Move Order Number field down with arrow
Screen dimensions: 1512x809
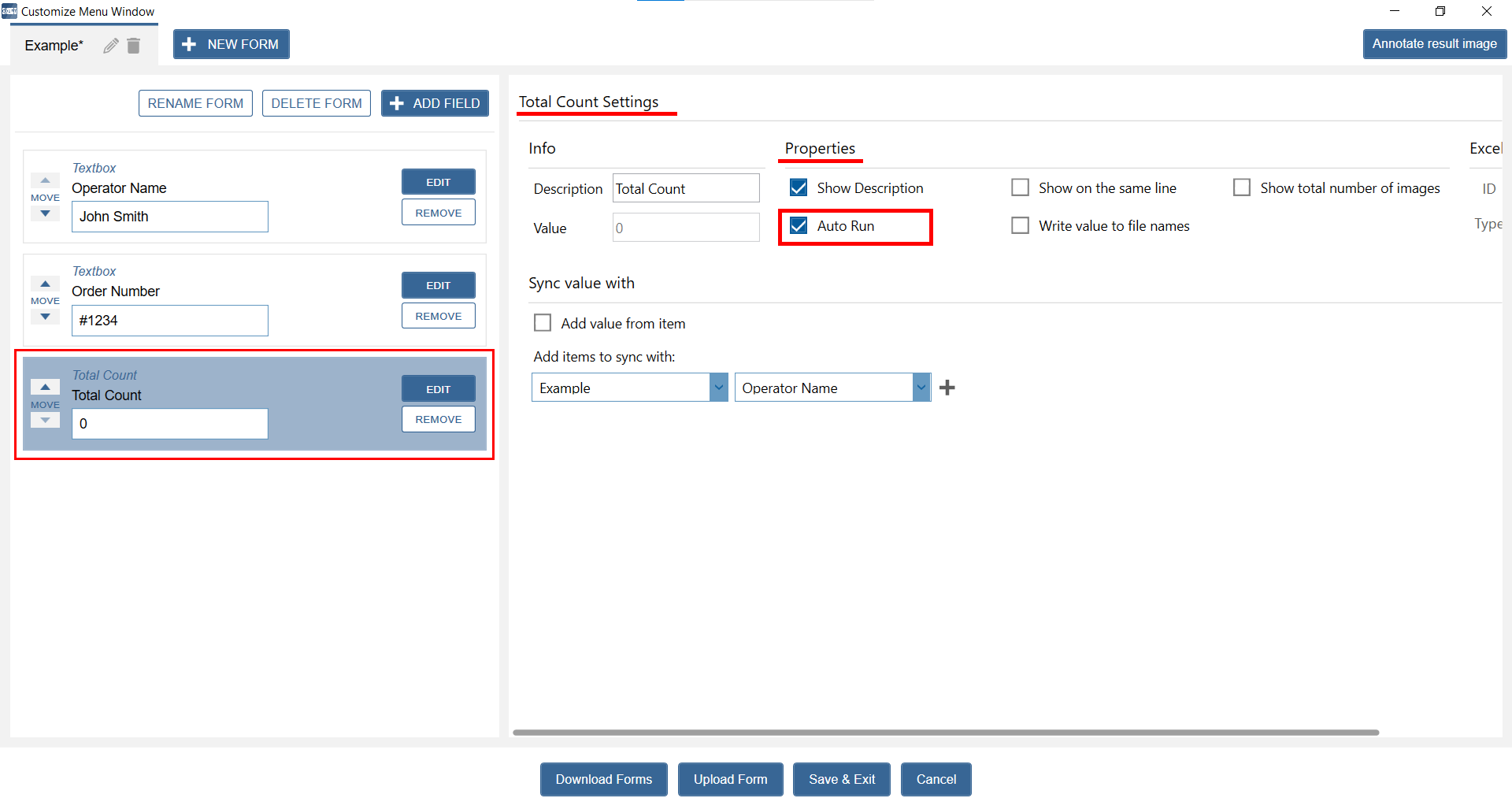tap(45, 317)
